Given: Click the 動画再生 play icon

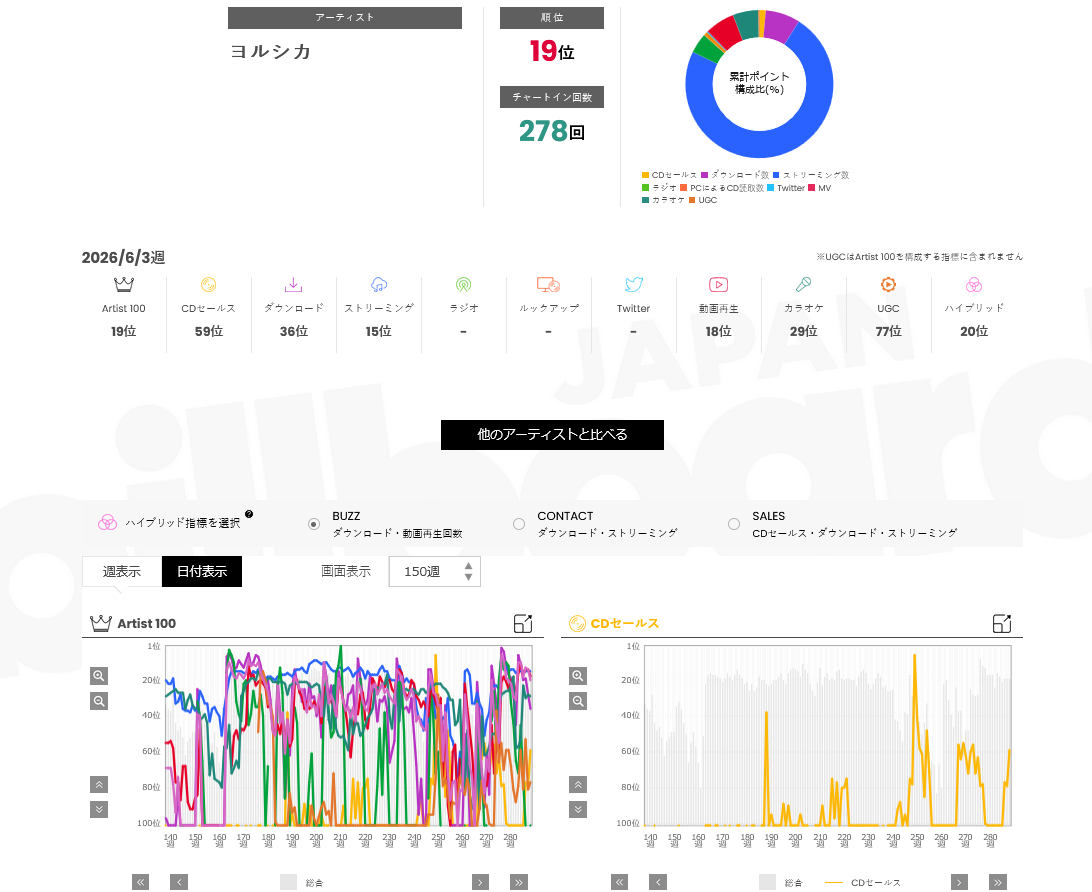Looking at the screenshot, I should pyautogui.click(x=719, y=284).
